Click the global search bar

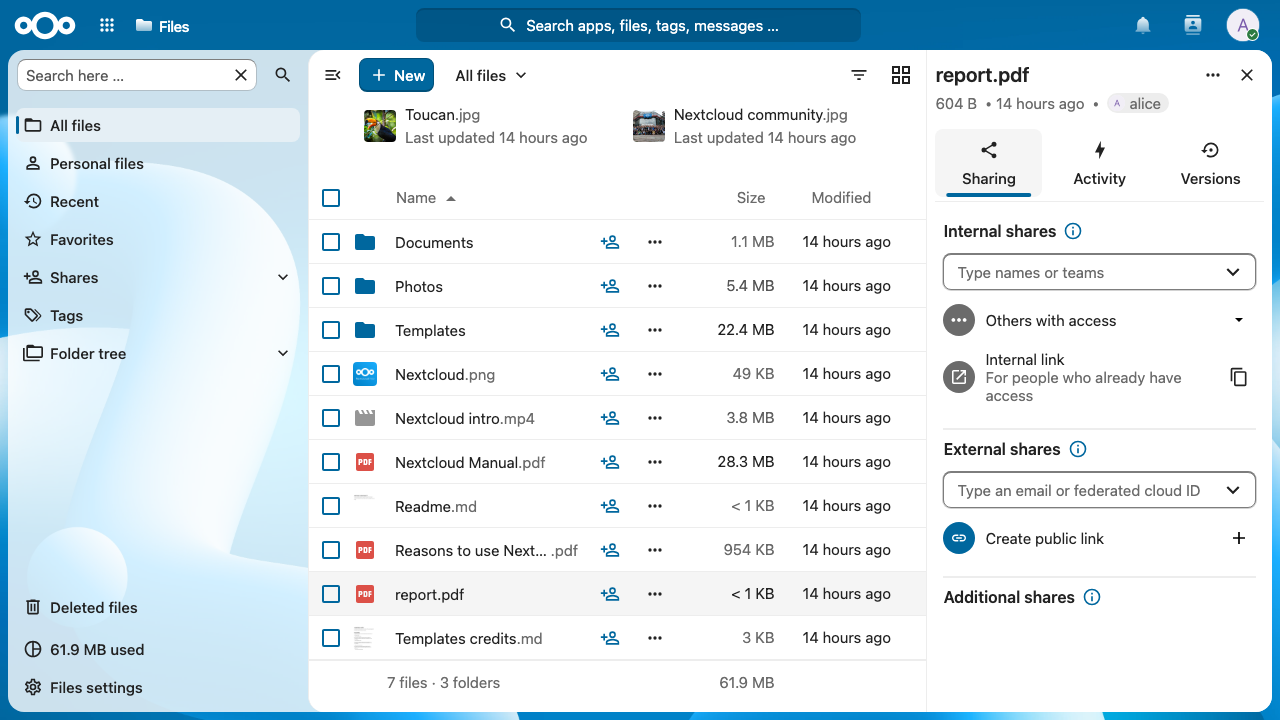pyautogui.click(x=638, y=26)
